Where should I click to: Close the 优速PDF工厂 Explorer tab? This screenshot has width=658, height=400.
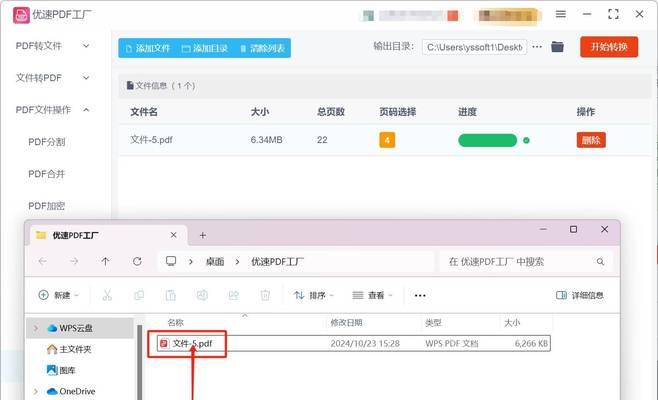pos(173,235)
